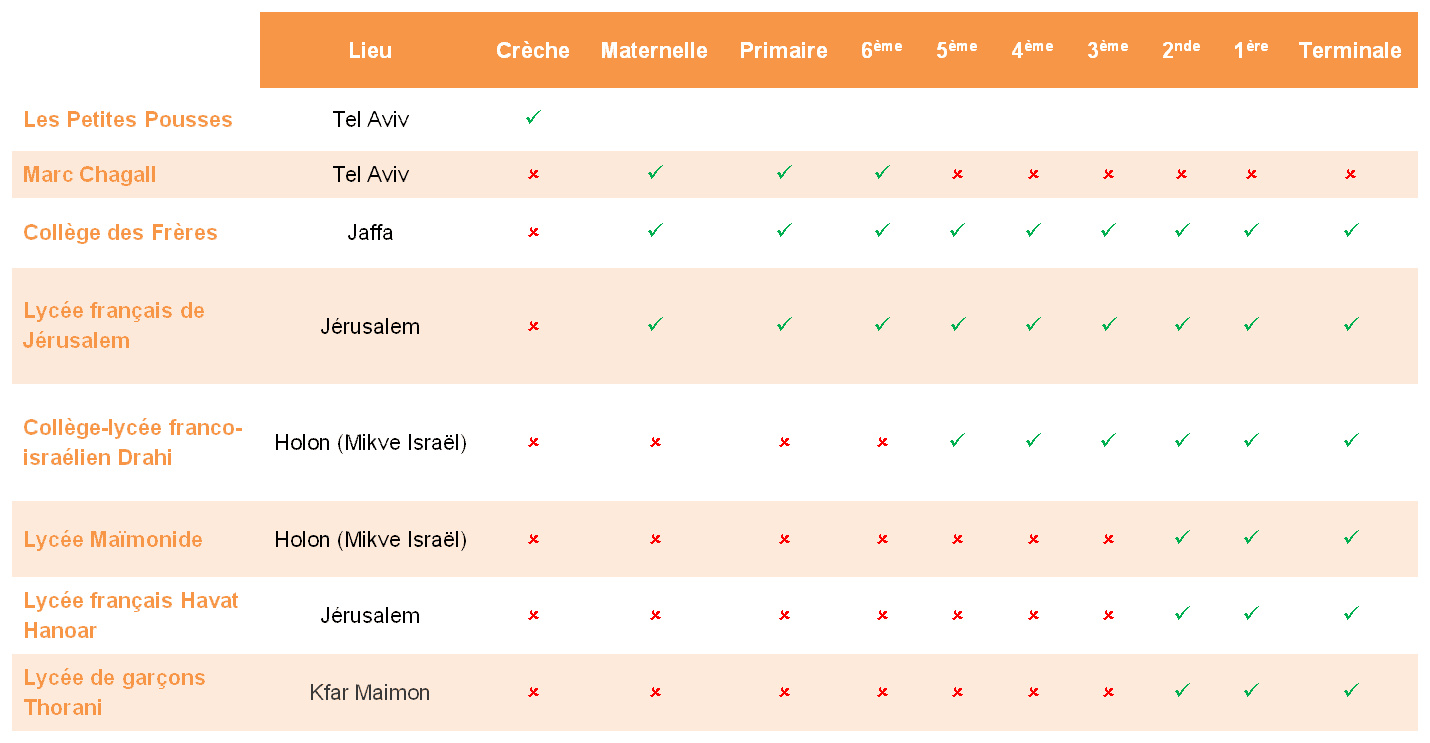The width and height of the screenshot is (1430, 743).
Task: Click Marc Chagall's Maternelle green checkmark
Action: click(655, 173)
